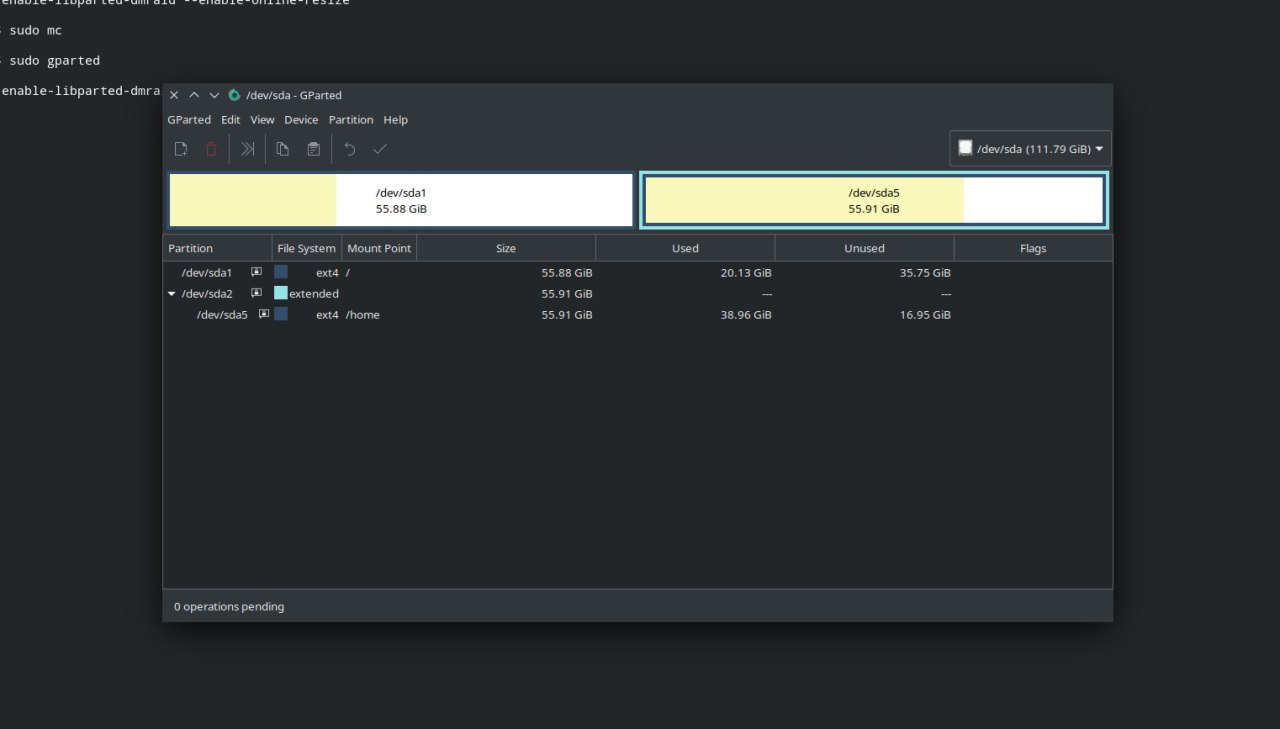The height and width of the screenshot is (729, 1280).
Task: Click the mounted status icon next to /dev/sda1
Action: (256, 272)
